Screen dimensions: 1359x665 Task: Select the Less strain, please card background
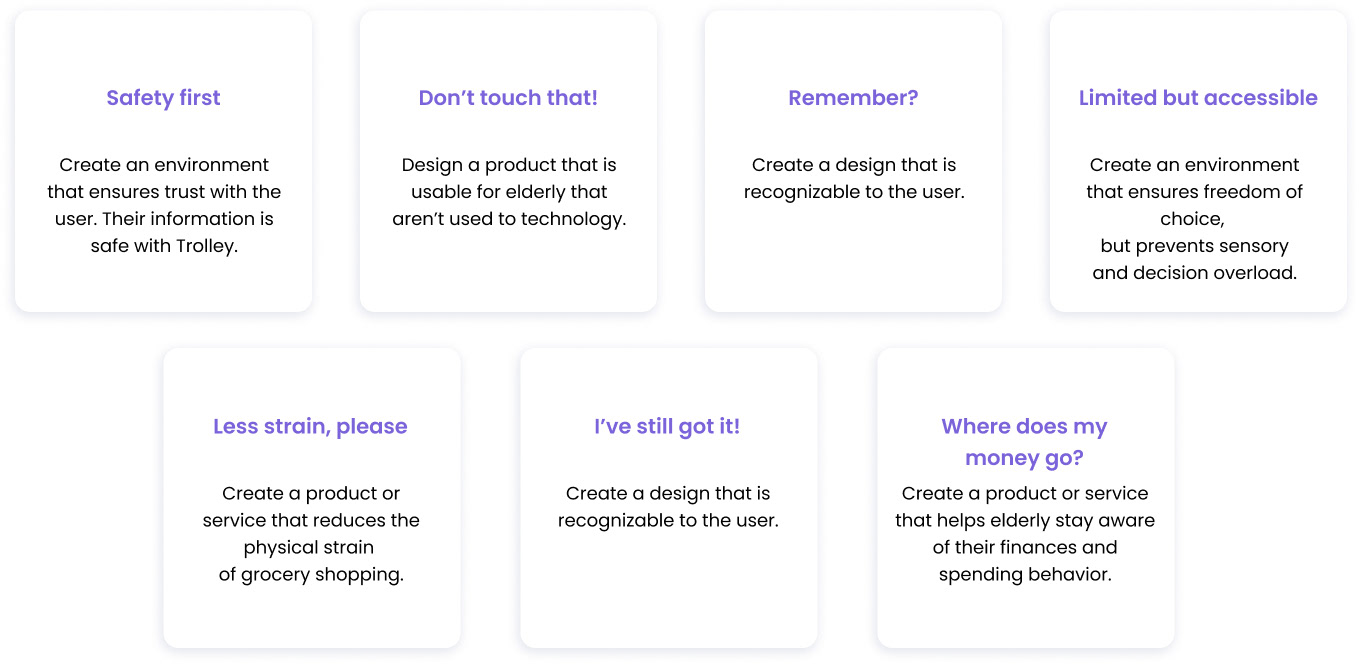[x=312, y=498]
